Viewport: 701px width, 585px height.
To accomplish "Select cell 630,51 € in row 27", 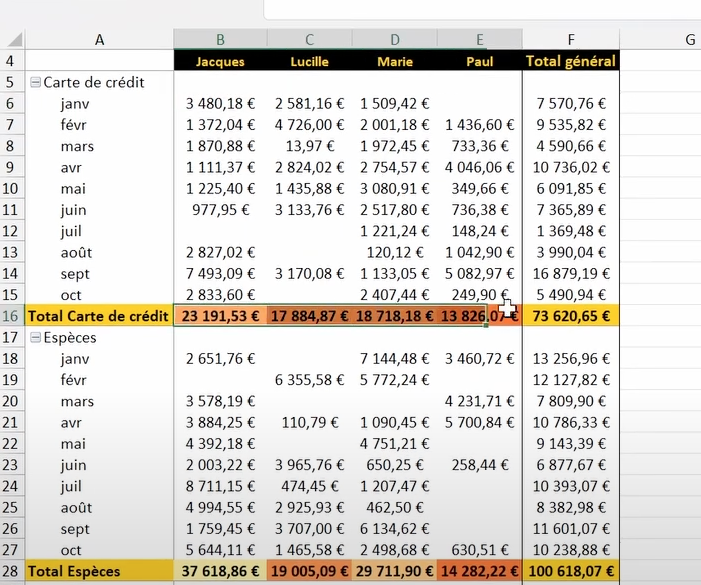I will point(480,550).
